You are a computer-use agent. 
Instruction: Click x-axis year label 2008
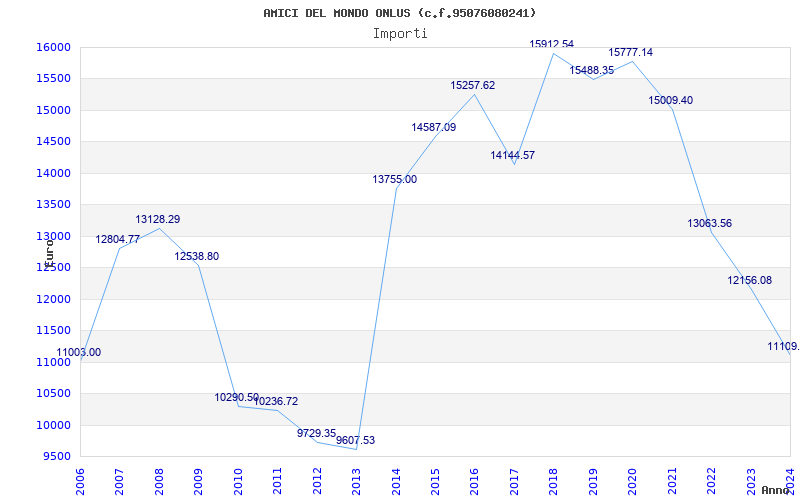(x=159, y=482)
